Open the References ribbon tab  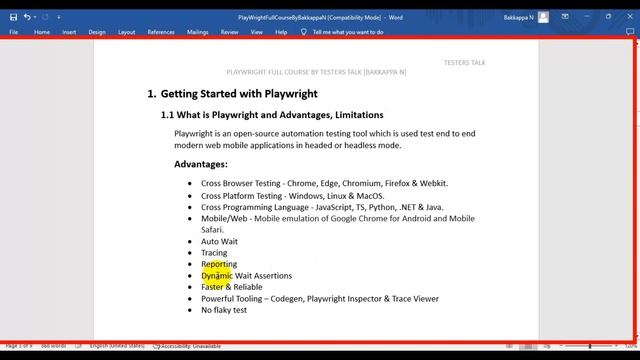pos(161,32)
